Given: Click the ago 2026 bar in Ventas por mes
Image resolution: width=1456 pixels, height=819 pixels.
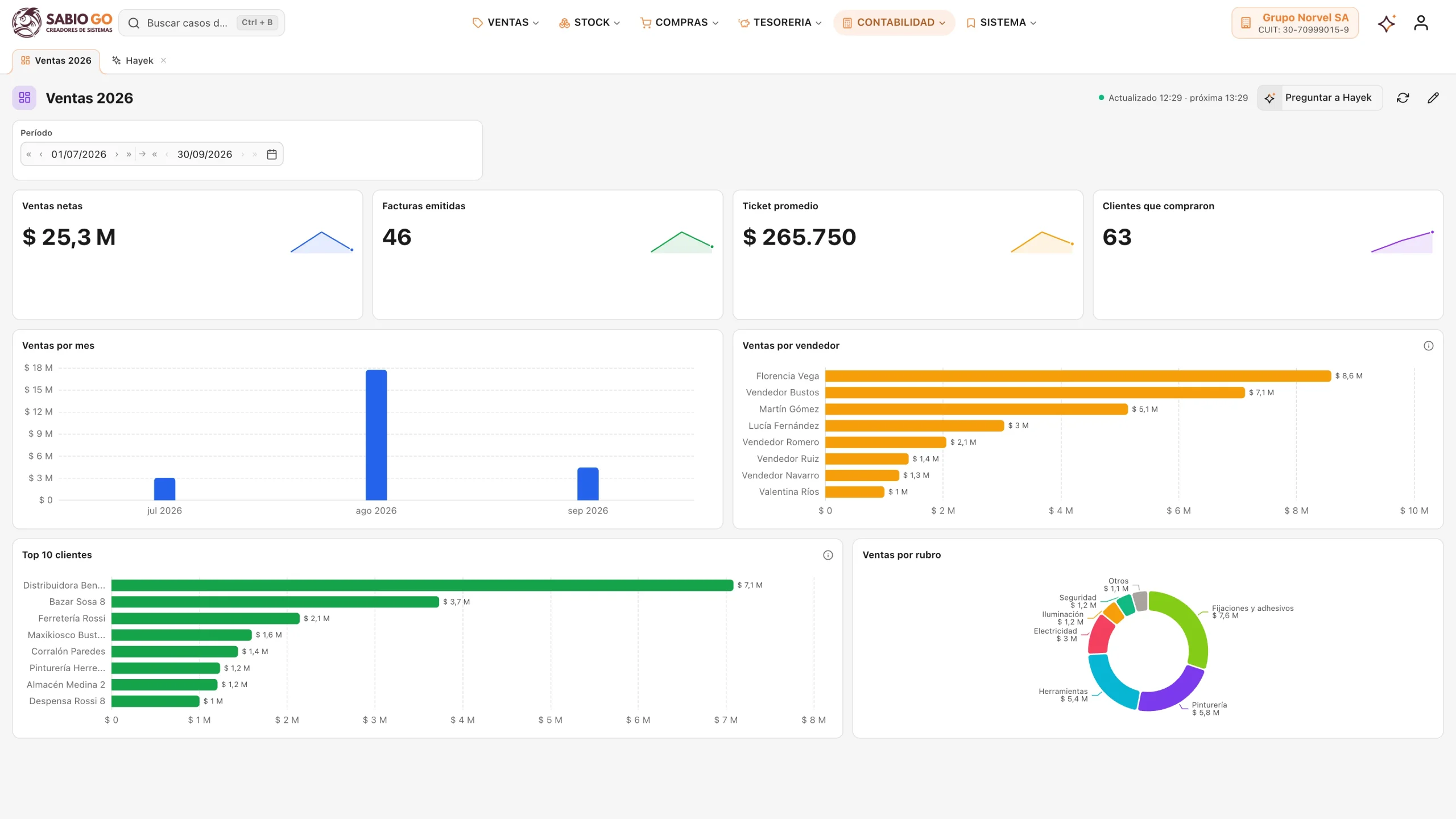Looking at the screenshot, I should [x=376, y=435].
